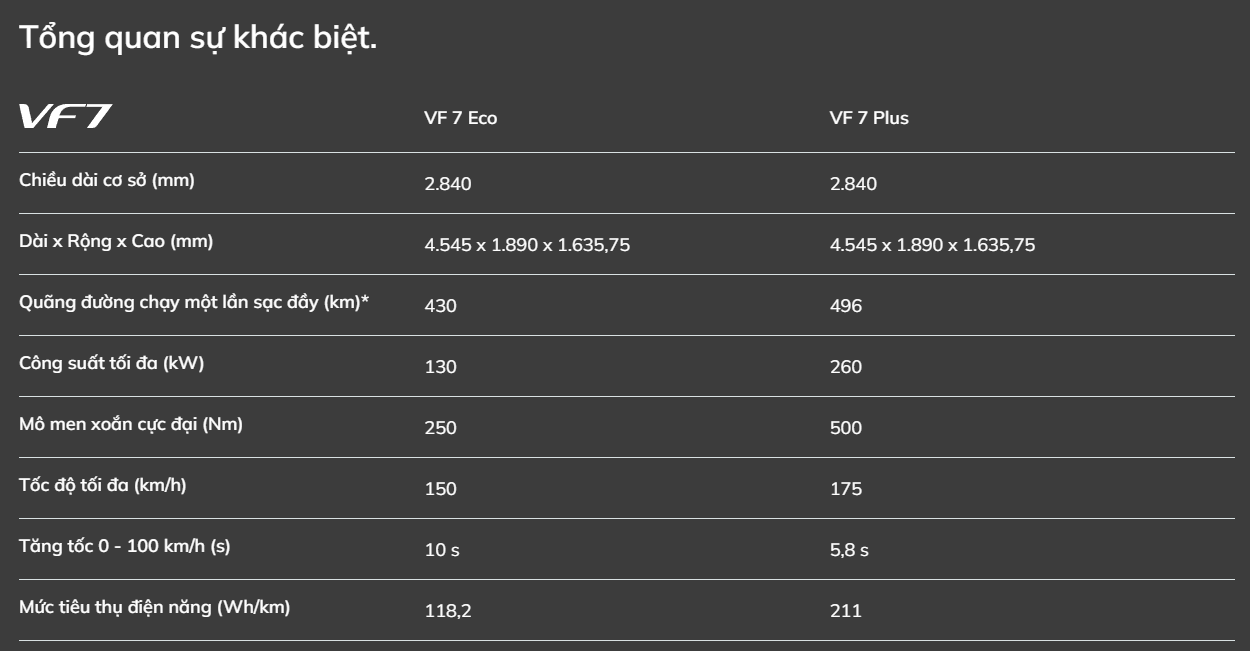Click the 430 km range value for Eco
Image resolution: width=1250 pixels, height=651 pixels.
(x=440, y=306)
